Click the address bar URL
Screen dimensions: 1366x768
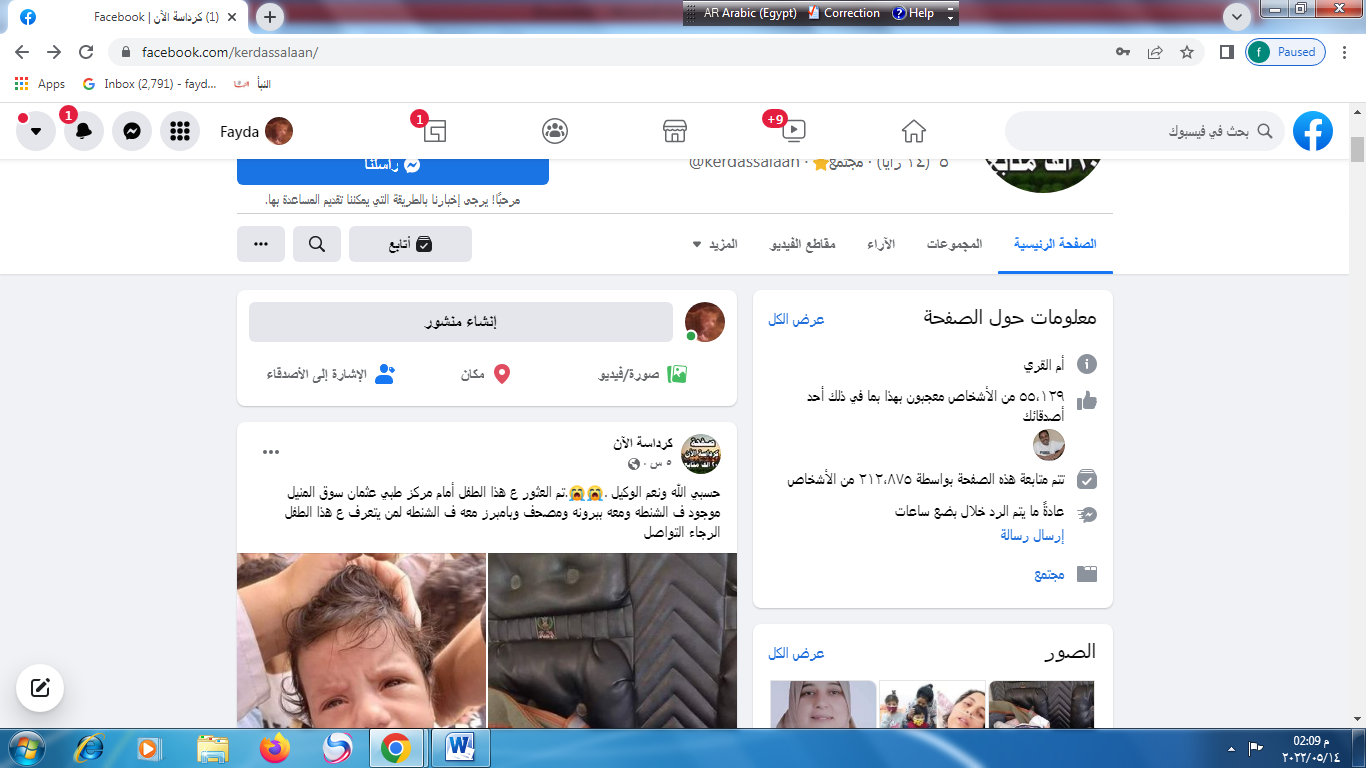[230, 52]
